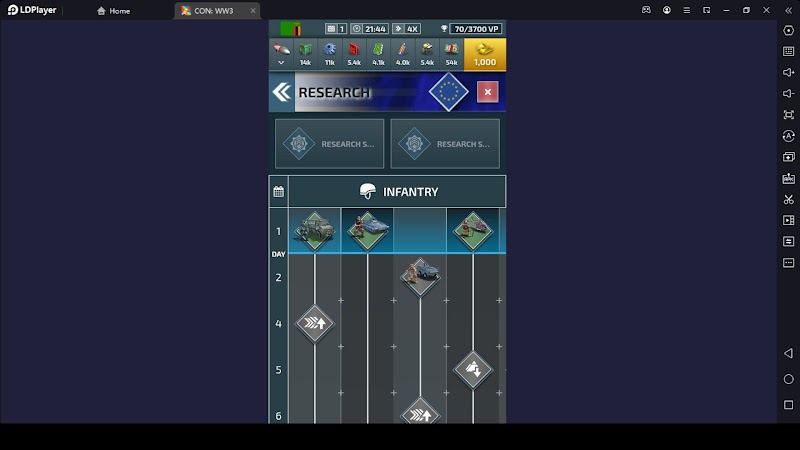This screenshot has height=450, width=800.
Task: Select the green electronics board resource 4.1k
Action: pyautogui.click(x=378, y=54)
